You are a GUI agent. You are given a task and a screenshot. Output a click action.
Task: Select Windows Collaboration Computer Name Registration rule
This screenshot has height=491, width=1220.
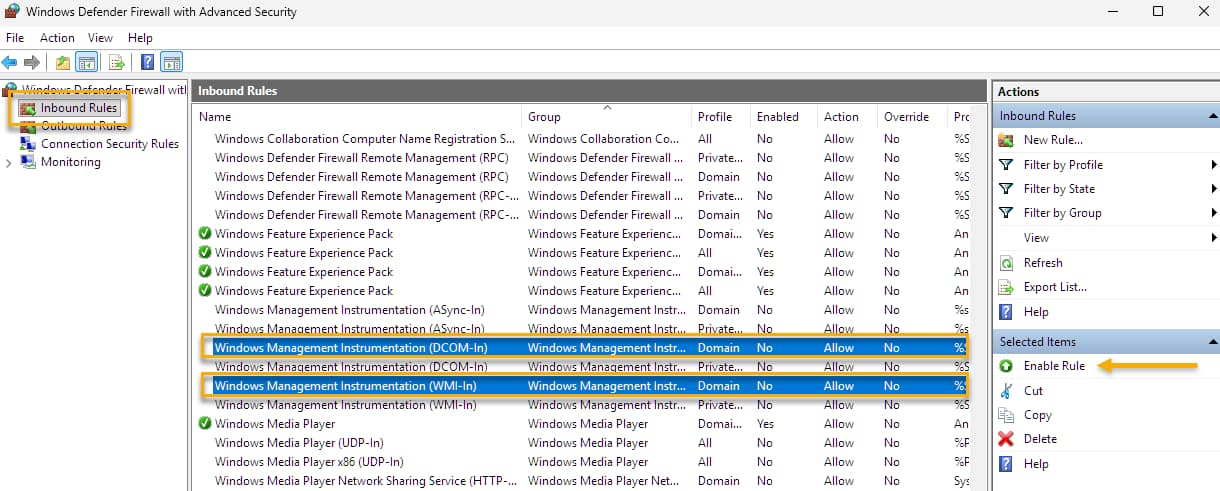(x=581, y=139)
